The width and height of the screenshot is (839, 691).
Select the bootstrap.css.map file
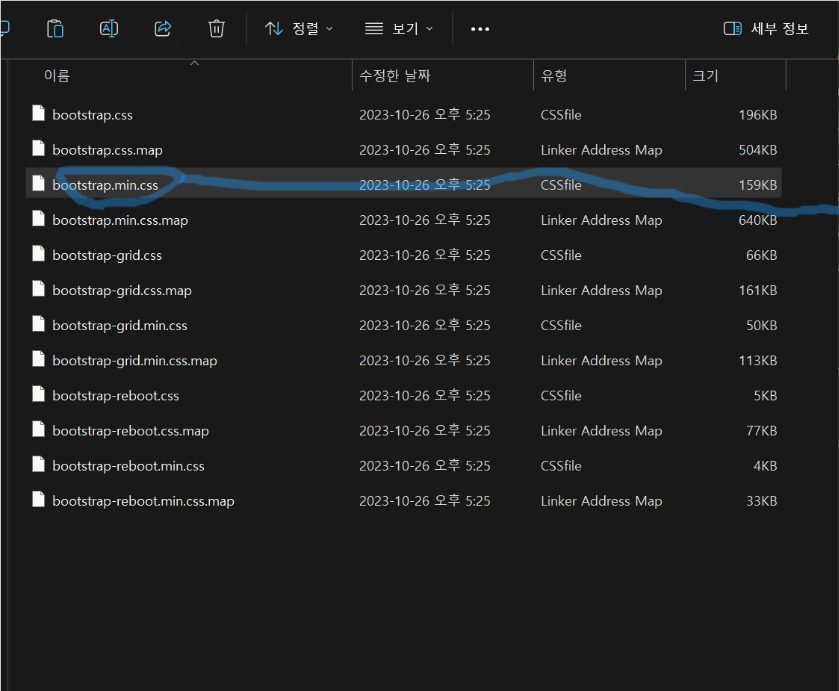(403, 150)
